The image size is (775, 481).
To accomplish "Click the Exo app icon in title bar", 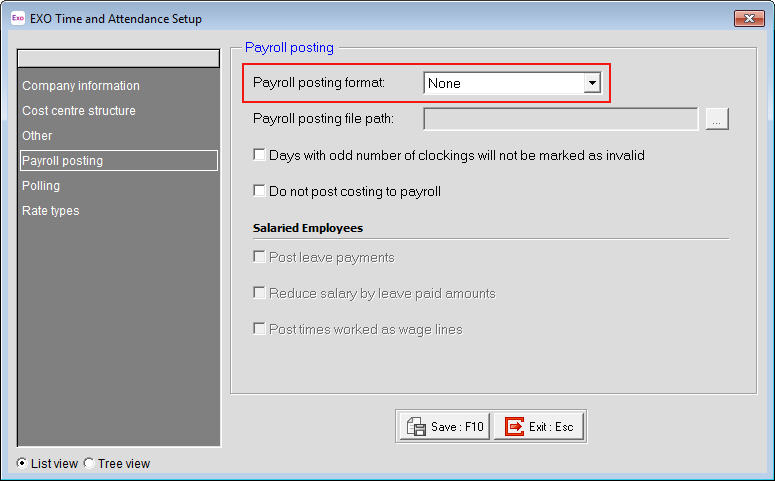I will [18, 18].
